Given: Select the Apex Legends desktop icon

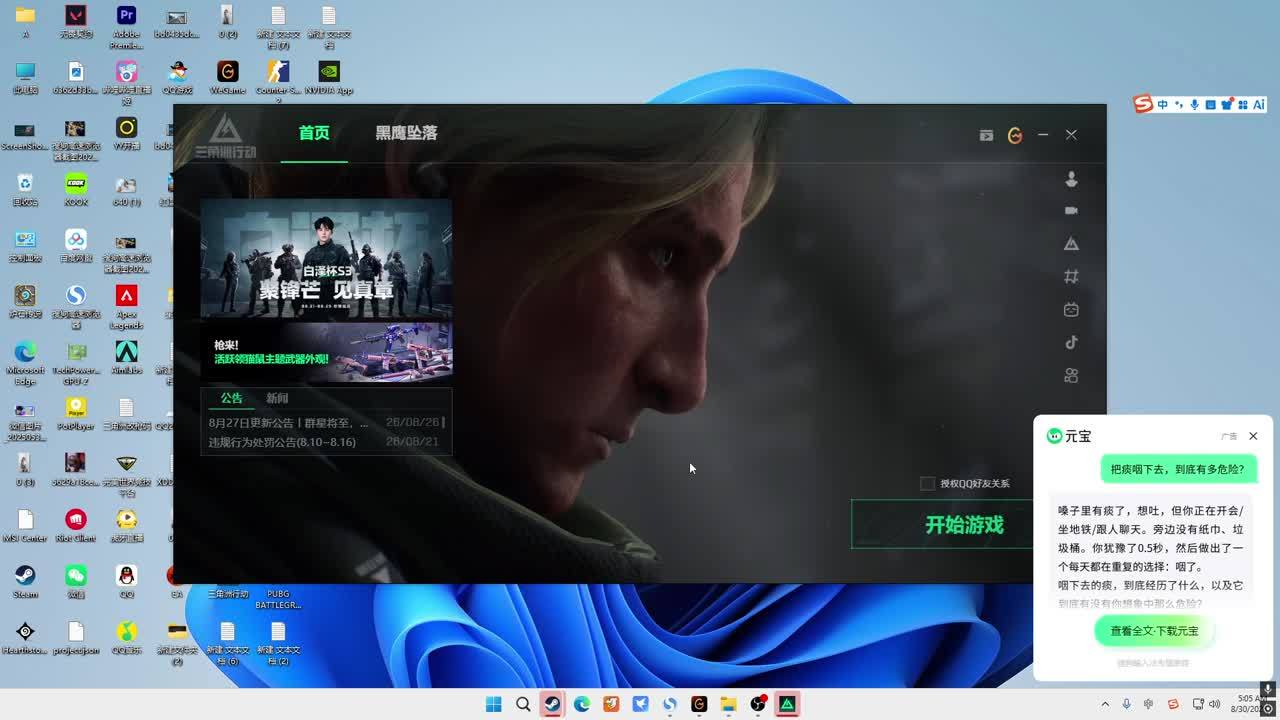Looking at the screenshot, I should [126, 306].
